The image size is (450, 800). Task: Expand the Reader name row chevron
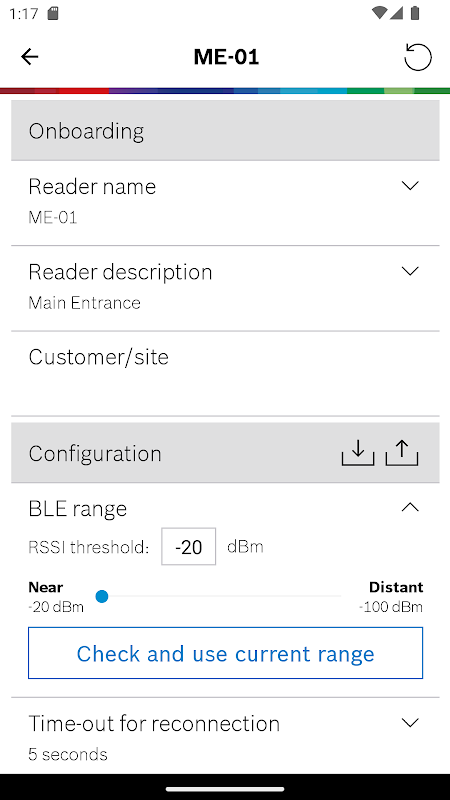click(x=410, y=186)
